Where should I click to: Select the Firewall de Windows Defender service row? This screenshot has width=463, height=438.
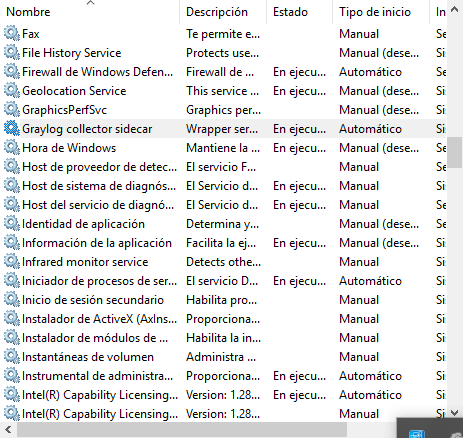tap(223, 72)
